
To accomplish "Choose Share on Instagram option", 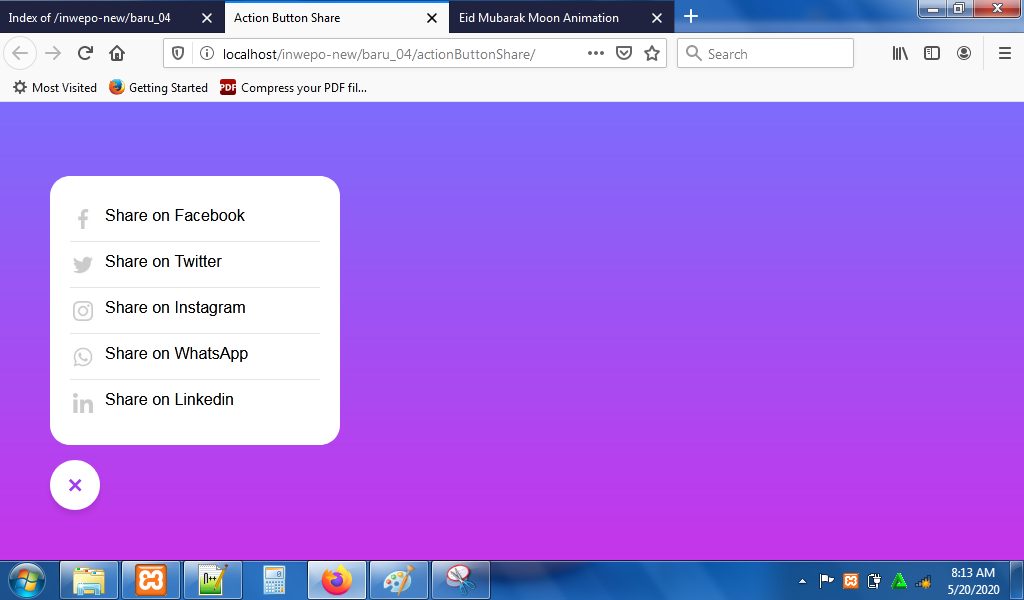I will (175, 308).
